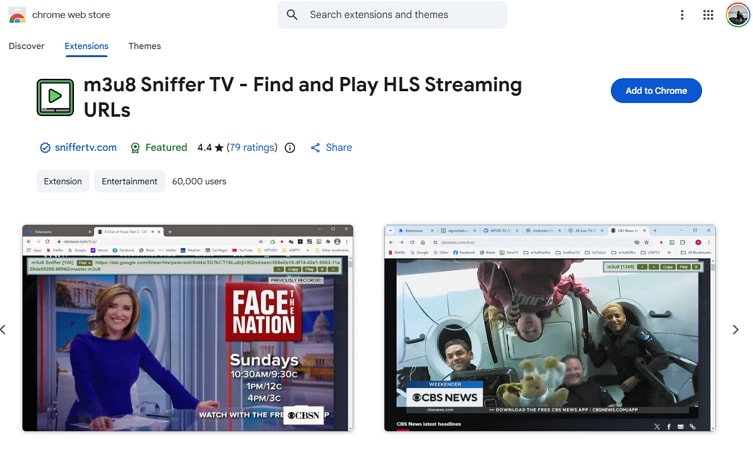Open the Google apps grid
Screen dimensions: 753x450
click(x=708, y=15)
